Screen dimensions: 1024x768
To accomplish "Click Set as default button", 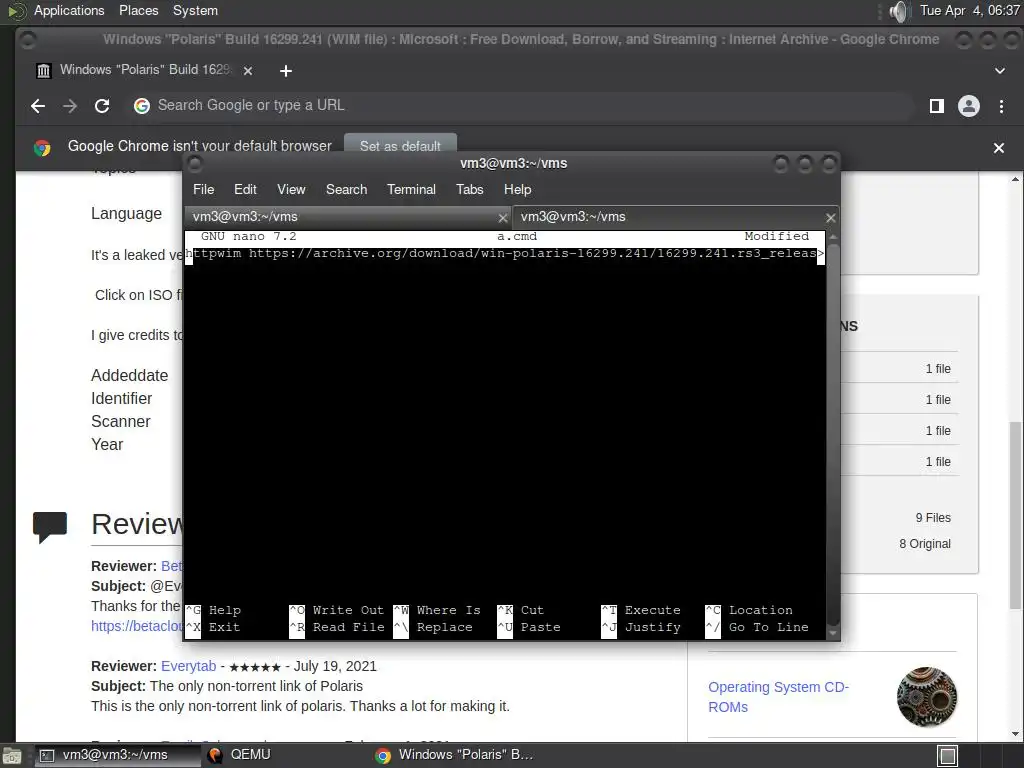I will [x=400, y=146].
